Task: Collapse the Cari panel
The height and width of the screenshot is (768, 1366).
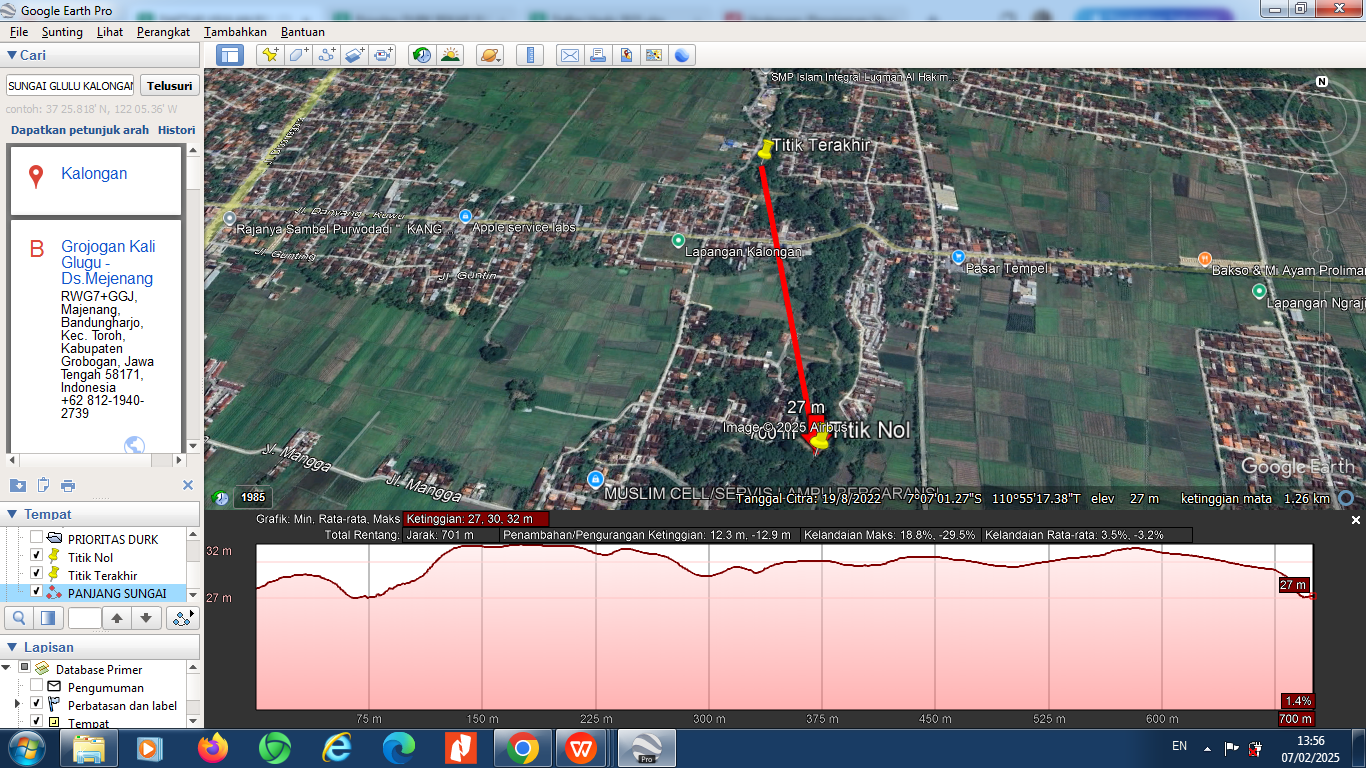Action: pos(11,55)
